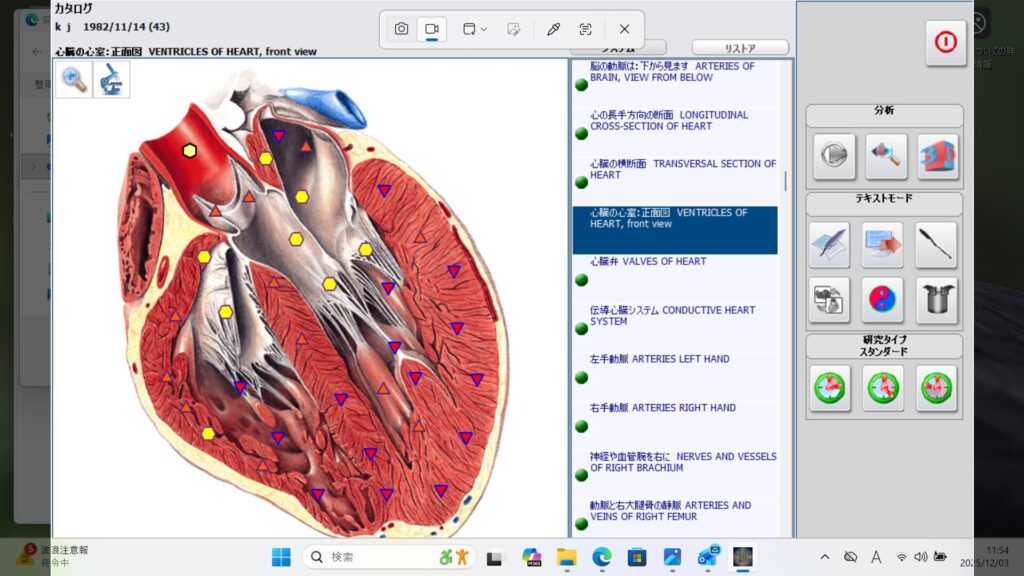The width and height of the screenshot is (1024, 576).
Task: Switch Snipping Tool to video record mode
Action: 432,29
